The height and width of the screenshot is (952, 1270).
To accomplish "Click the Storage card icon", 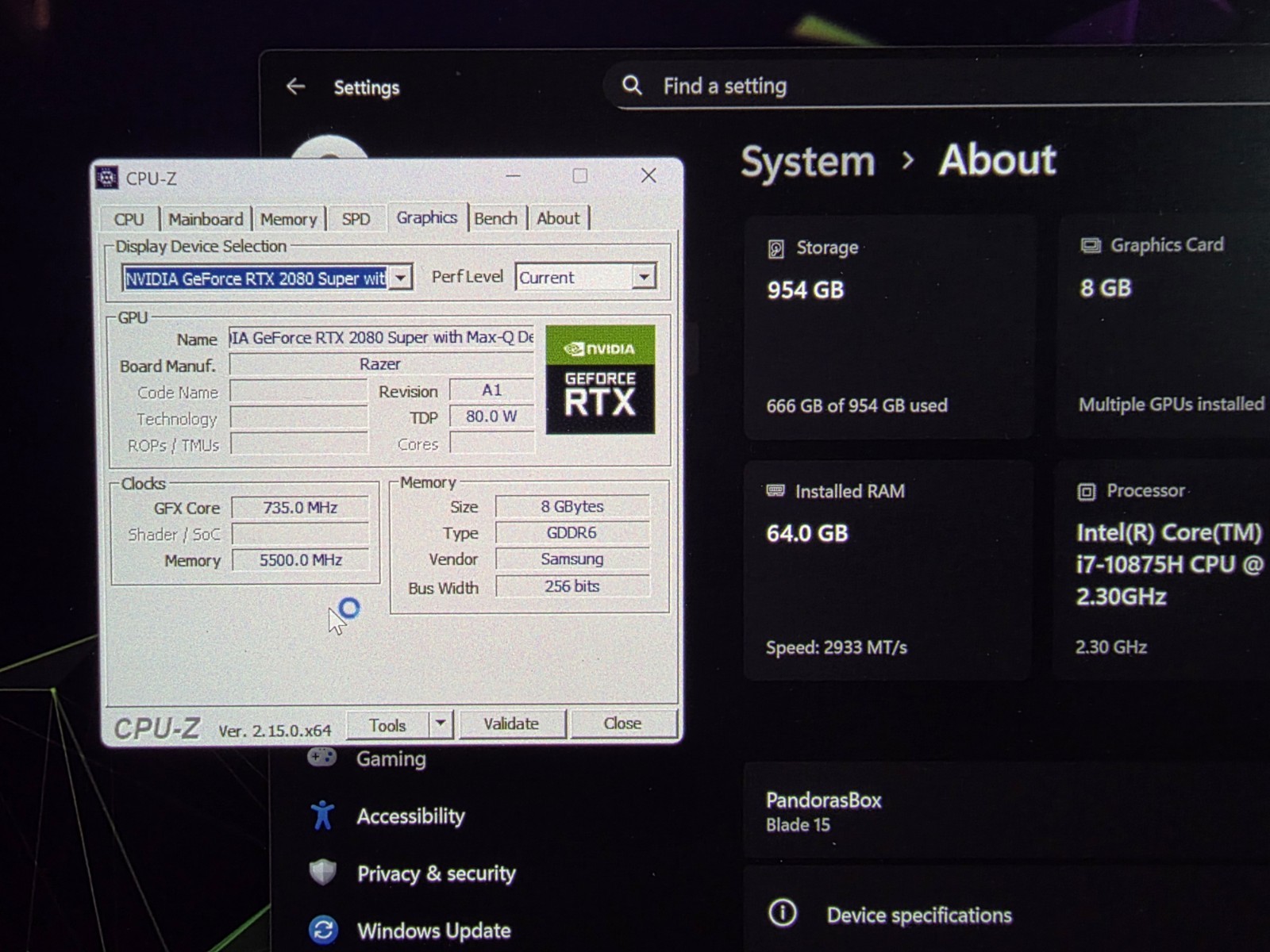I will click(776, 249).
